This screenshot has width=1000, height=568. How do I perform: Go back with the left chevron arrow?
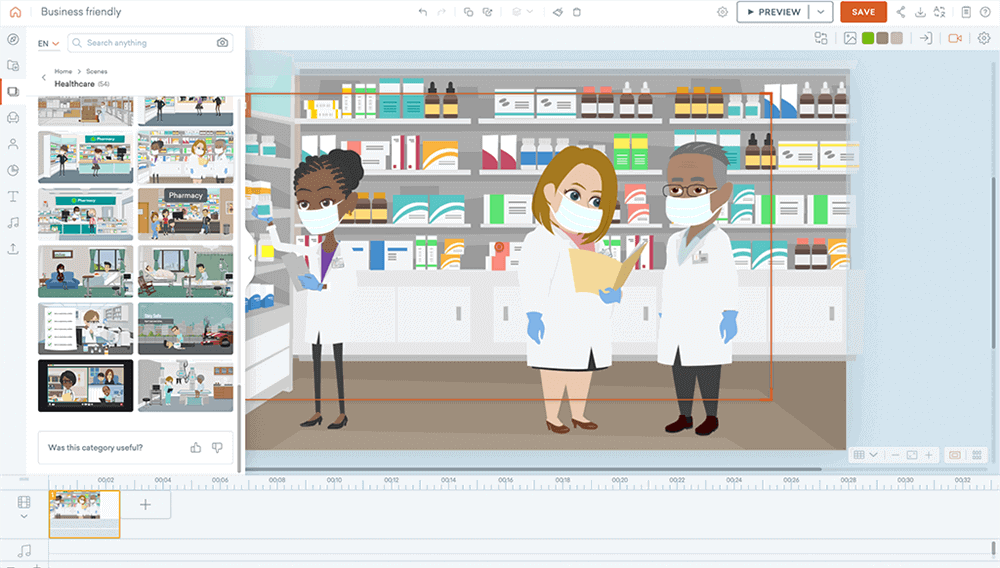click(x=43, y=78)
